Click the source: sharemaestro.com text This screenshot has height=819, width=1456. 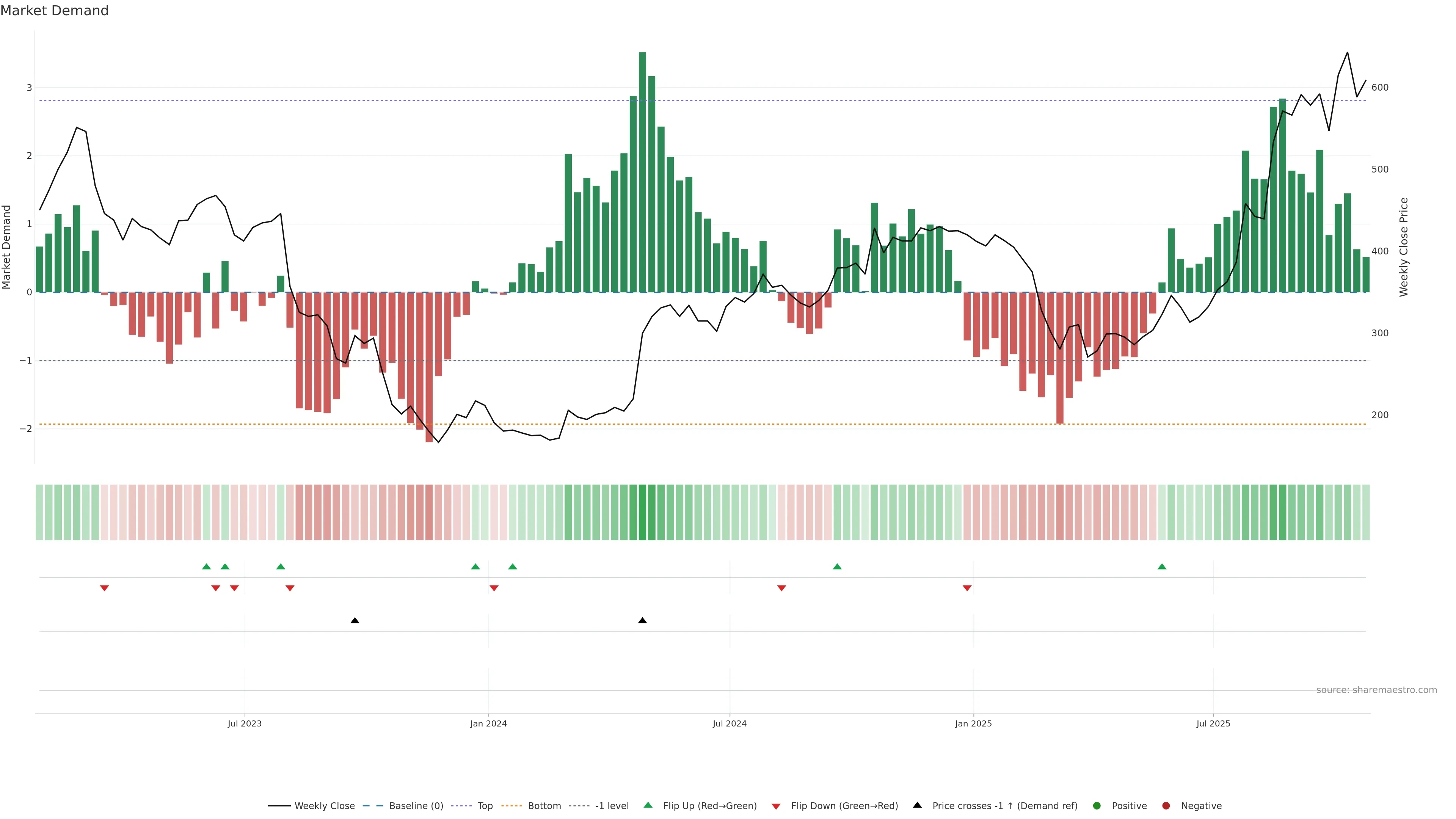1376,690
